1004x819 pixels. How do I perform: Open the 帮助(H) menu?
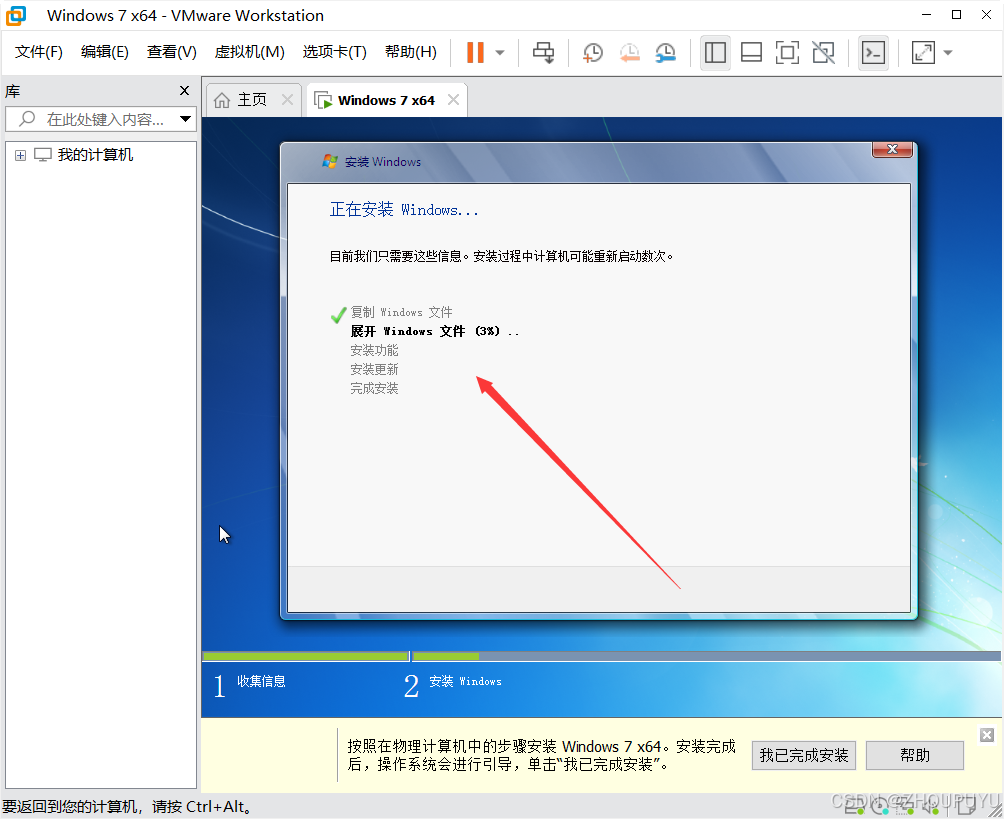410,52
